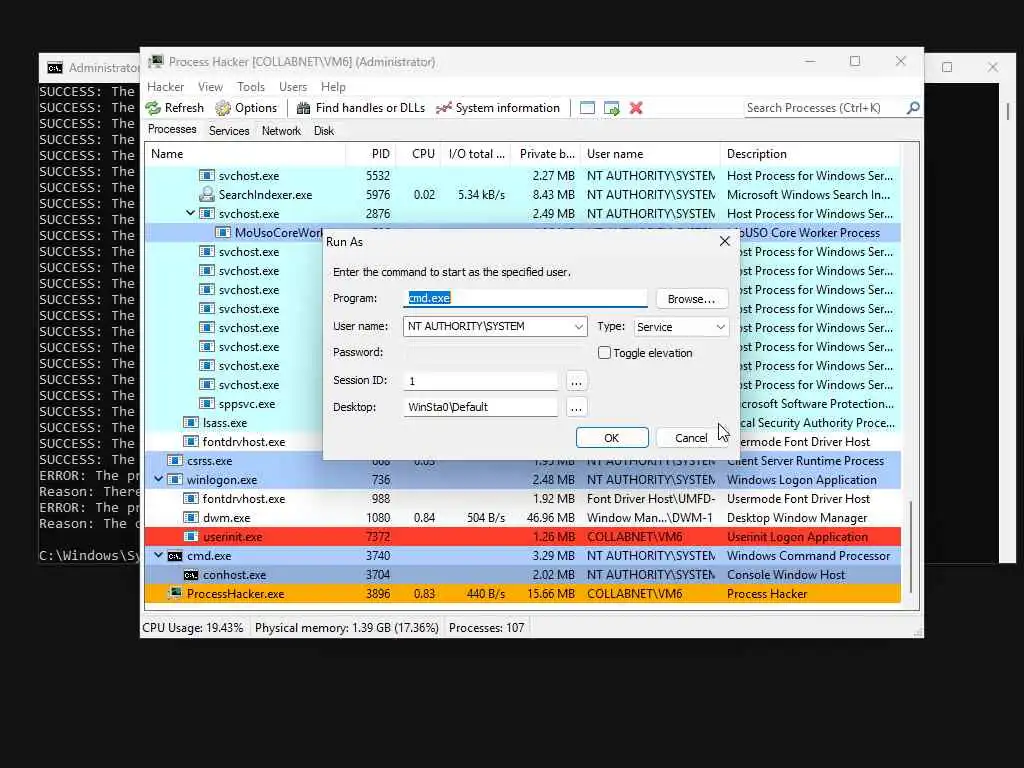Open the Help menu

(x=333, y=87)
